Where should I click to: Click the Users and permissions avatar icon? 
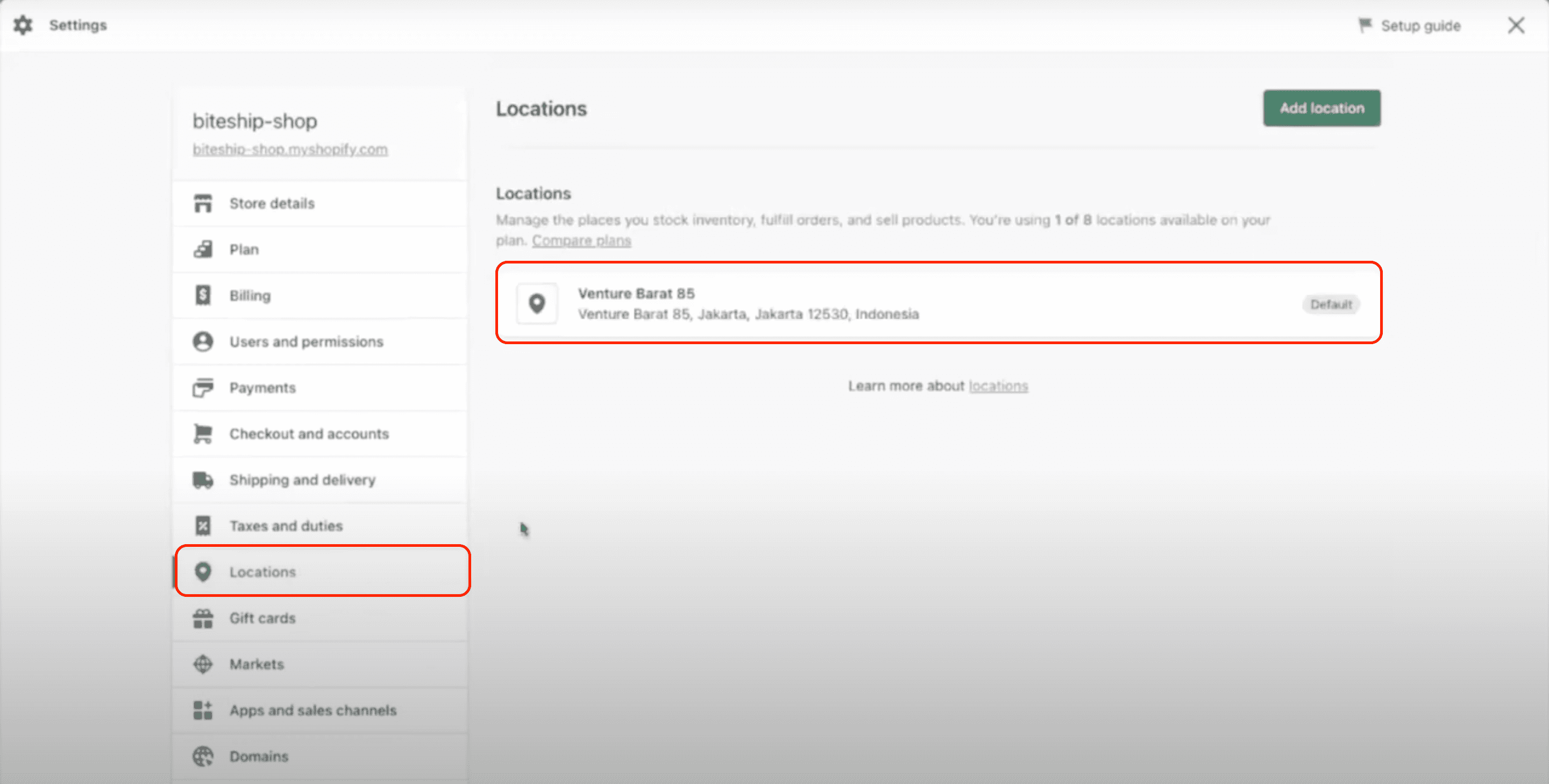point(203,341)
